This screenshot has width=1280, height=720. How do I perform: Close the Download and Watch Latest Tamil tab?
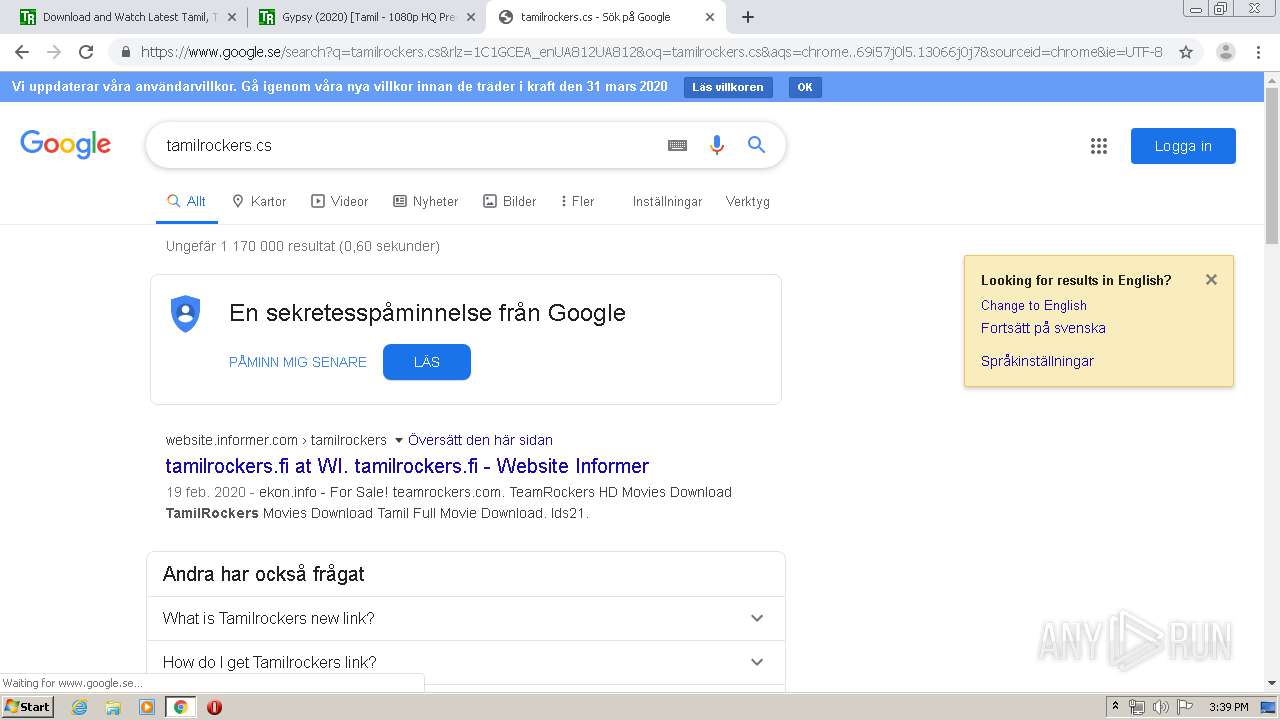pyautogui.click(x=232, y=17)
